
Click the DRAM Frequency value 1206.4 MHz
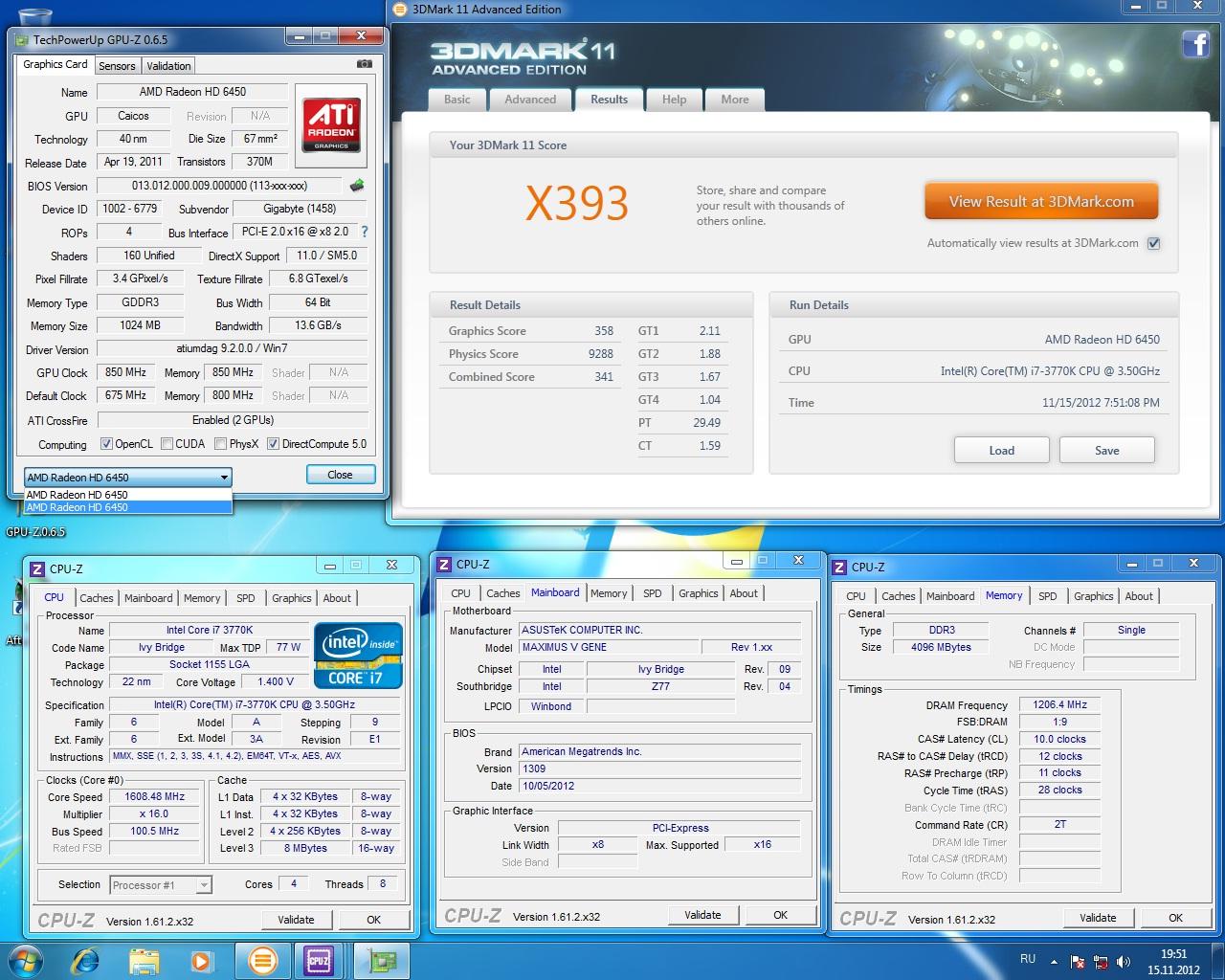coord(1059,704)
